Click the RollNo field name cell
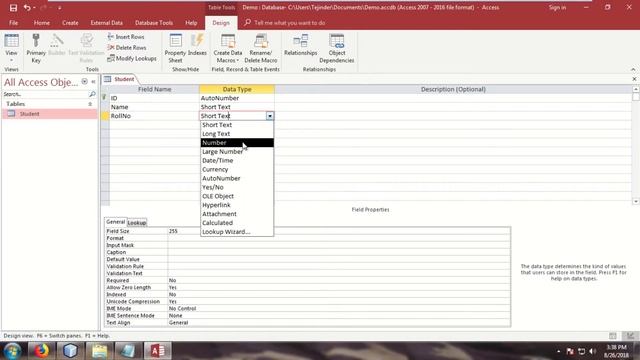 [x=154, y=116]
